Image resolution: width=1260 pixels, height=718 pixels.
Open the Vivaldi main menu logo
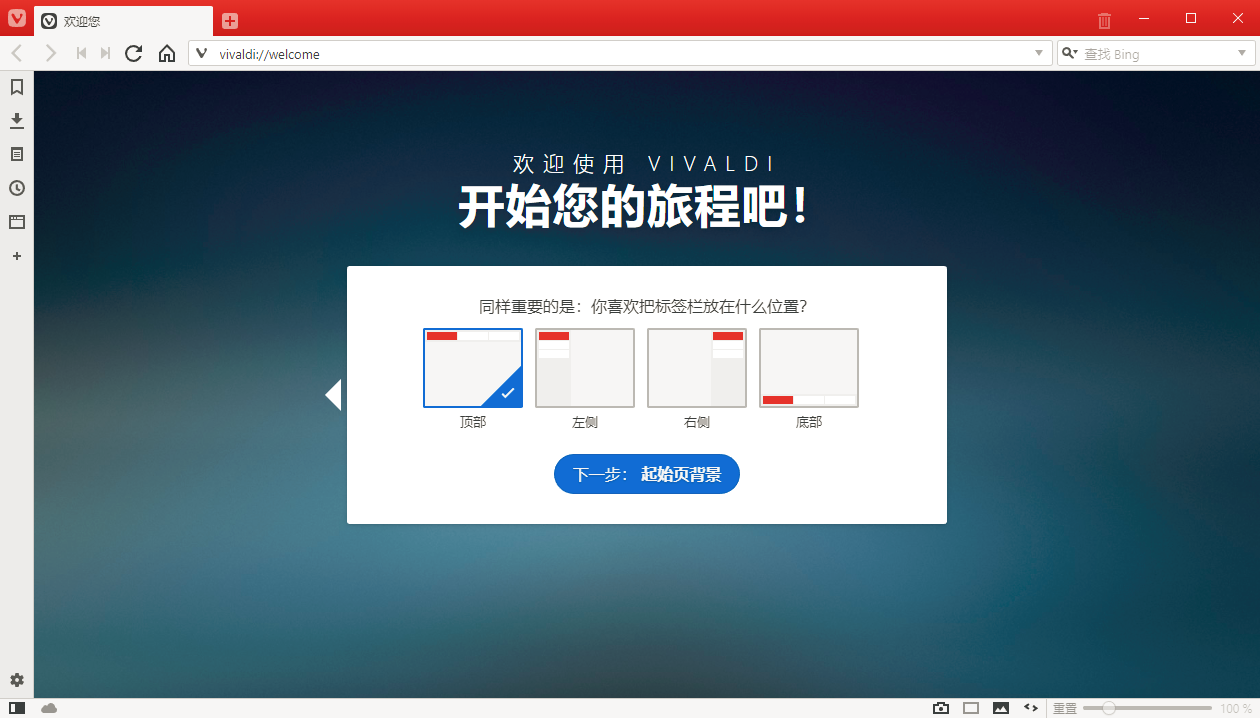[x=17, y=18]
